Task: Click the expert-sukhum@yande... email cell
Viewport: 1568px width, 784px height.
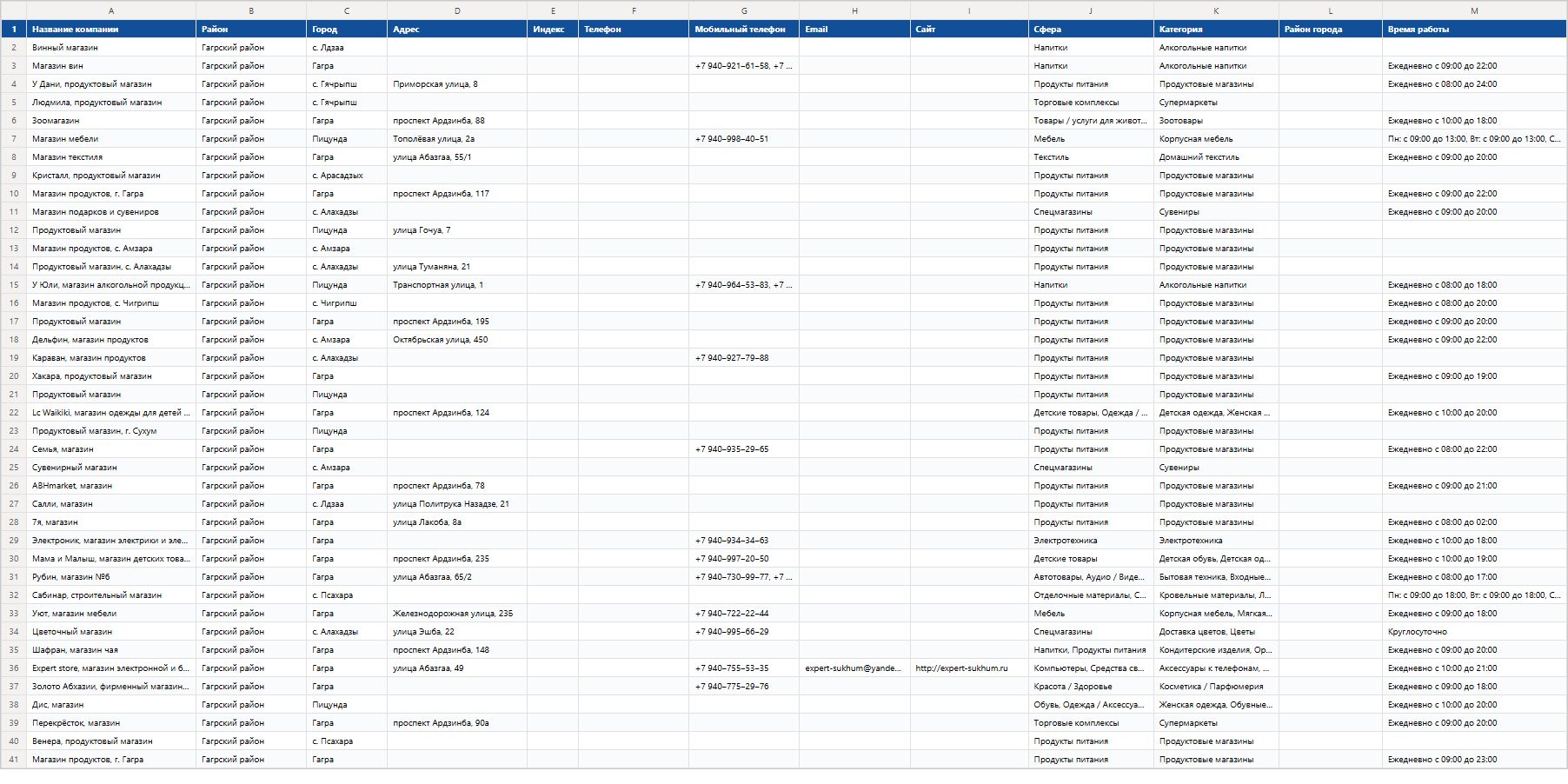Action: click(x=854, y=668)
